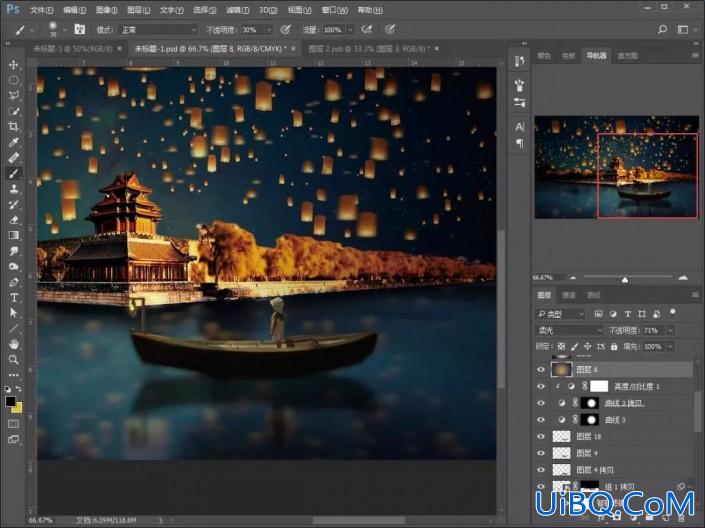Viewport: 705px width, 528px height.
Task: Select the Dodge tool
Action: 13,266
